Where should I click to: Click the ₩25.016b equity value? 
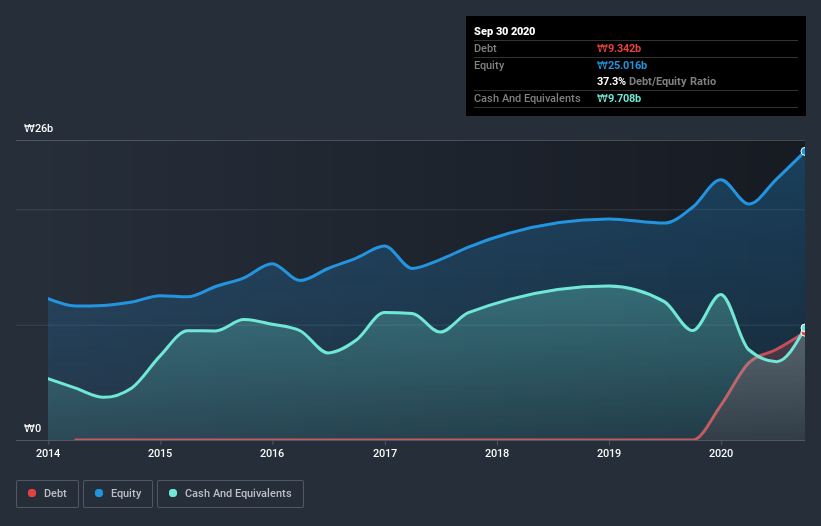pos(622,65)
